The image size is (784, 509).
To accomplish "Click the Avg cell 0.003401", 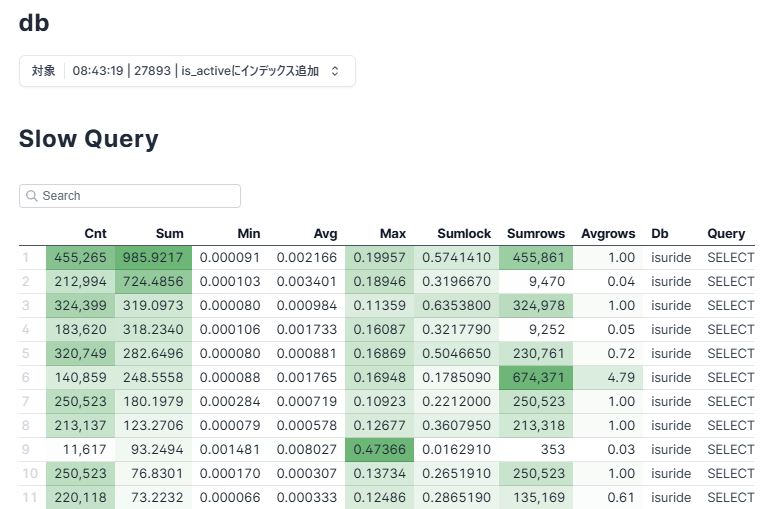I will (307, 282).
